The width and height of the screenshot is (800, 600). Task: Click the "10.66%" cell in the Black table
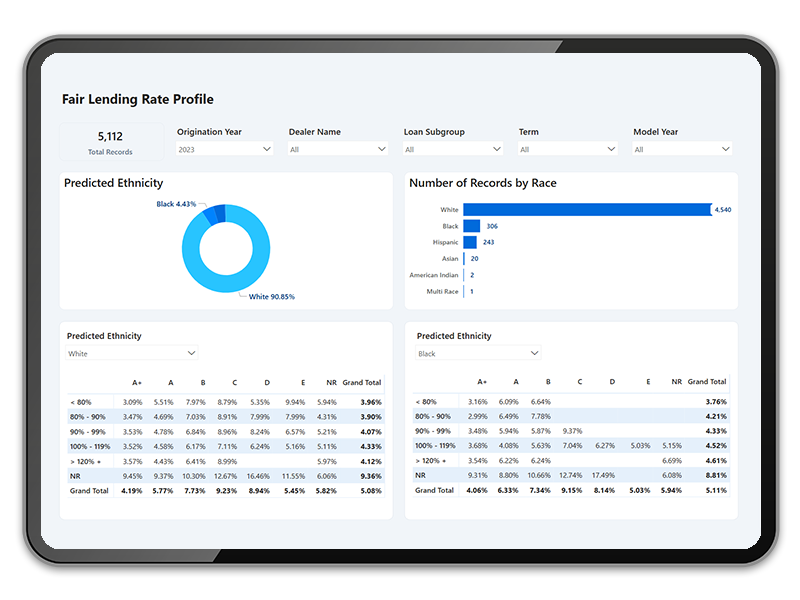click(539, 475)
